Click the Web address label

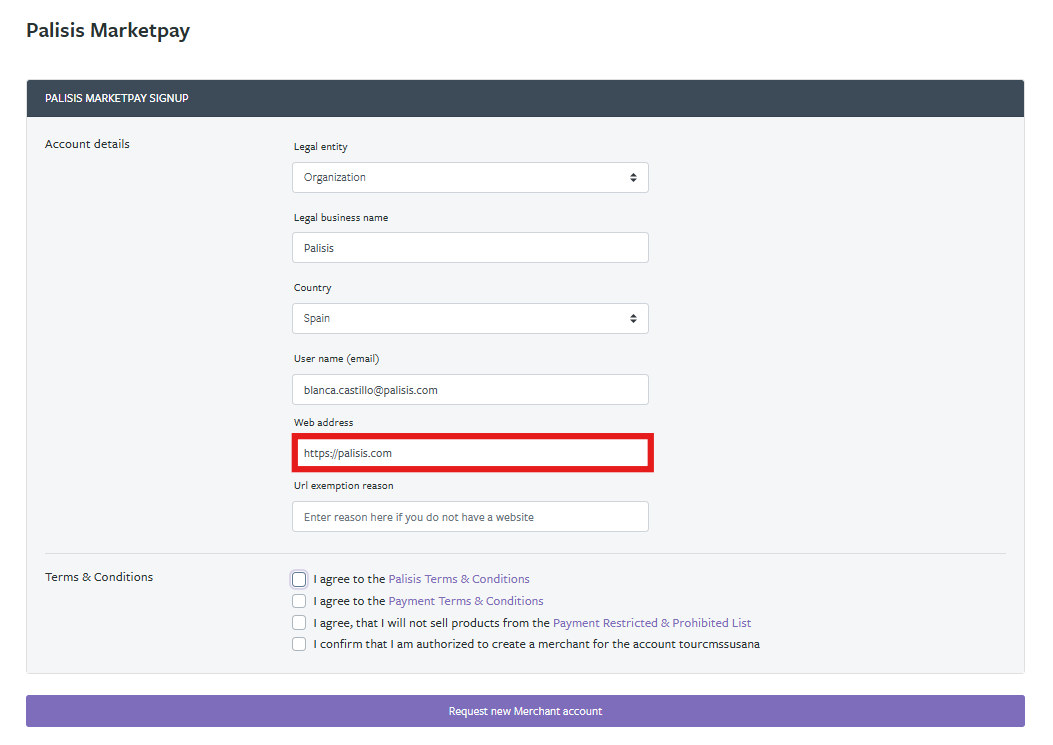(x=323, y=423)
